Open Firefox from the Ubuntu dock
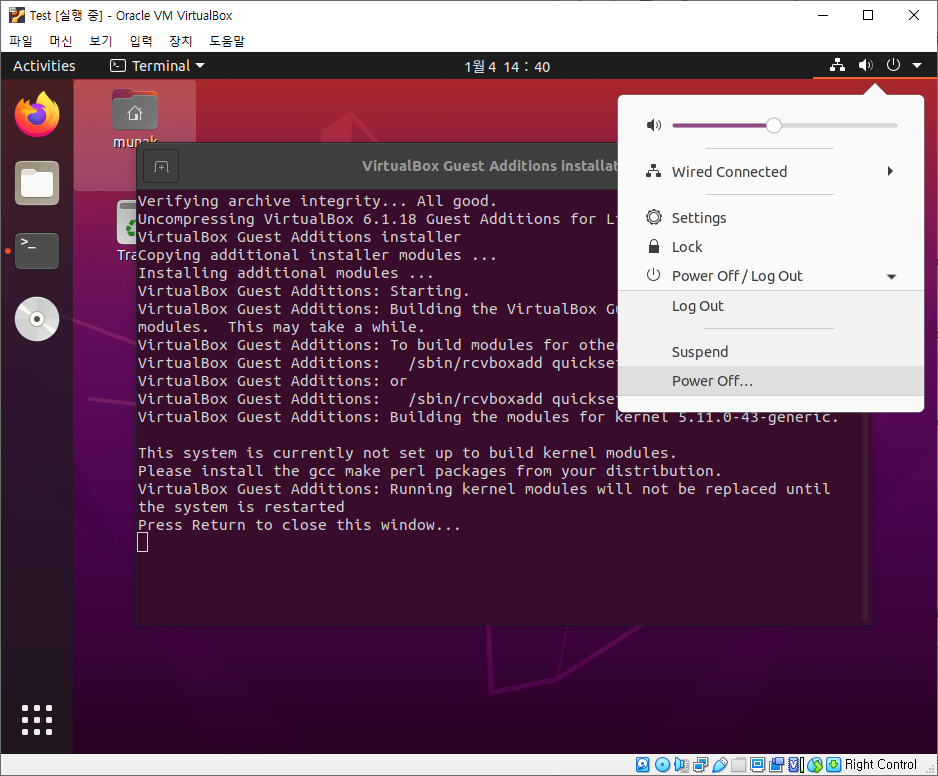 [37, 114]
